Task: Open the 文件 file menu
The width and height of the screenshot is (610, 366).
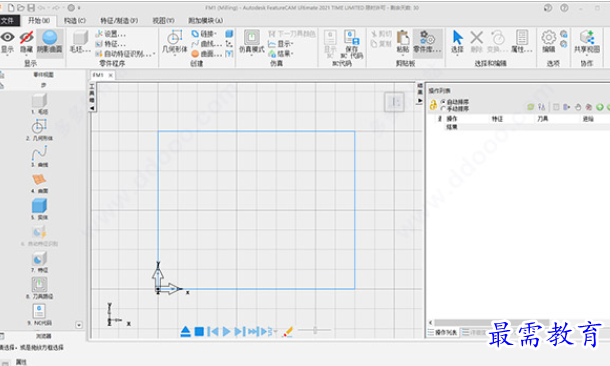Action: click(9, 21)
